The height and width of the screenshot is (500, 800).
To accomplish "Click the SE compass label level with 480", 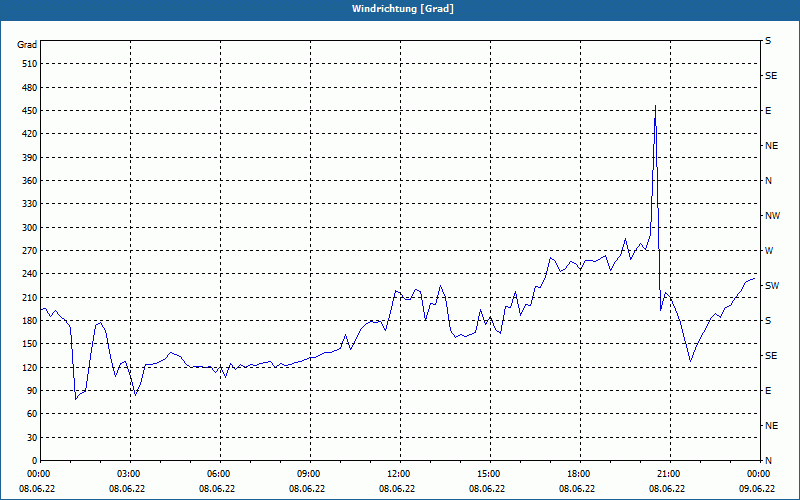I will pos(771,76).
